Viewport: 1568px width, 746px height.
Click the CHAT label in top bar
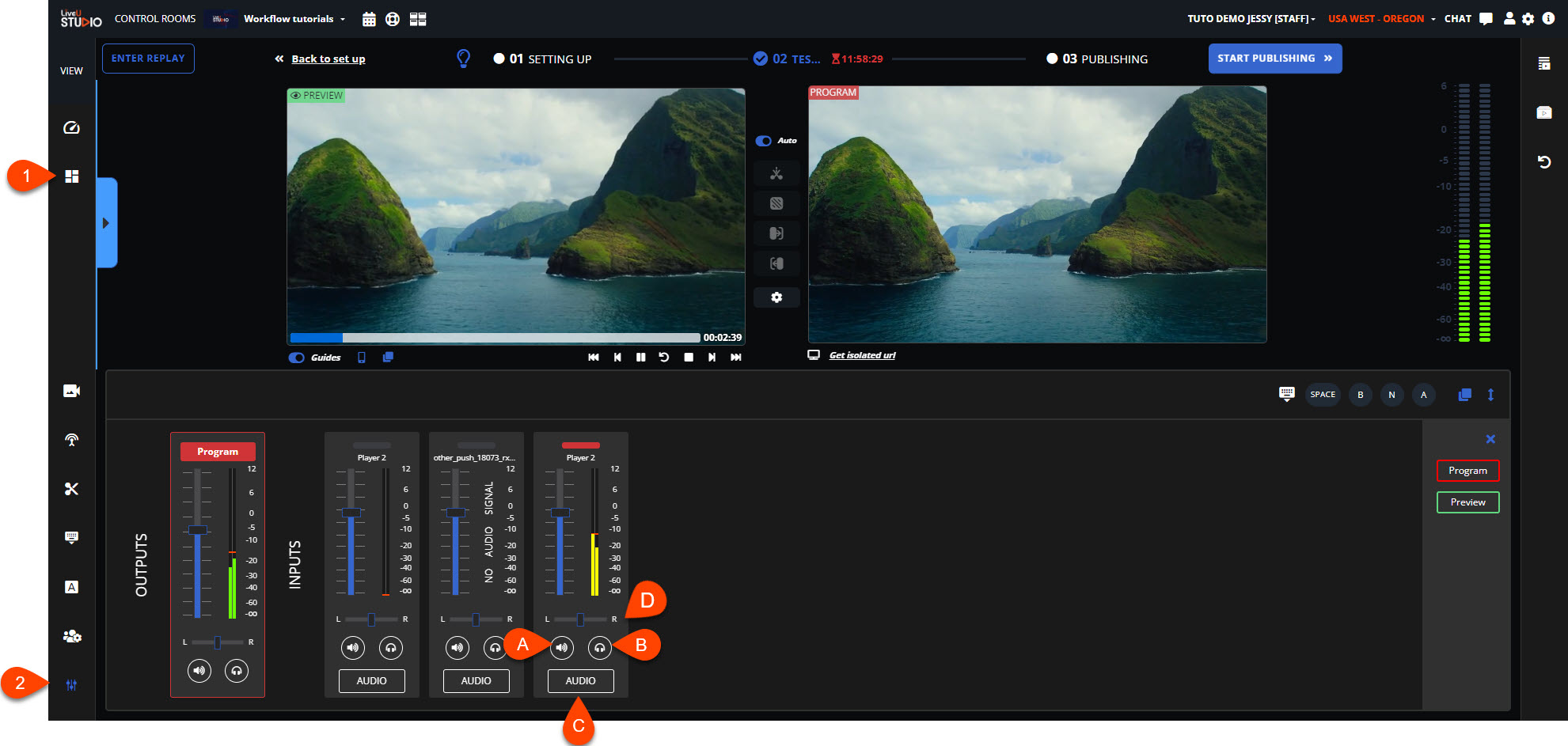pyautogui.click(x=1457, y=19)
